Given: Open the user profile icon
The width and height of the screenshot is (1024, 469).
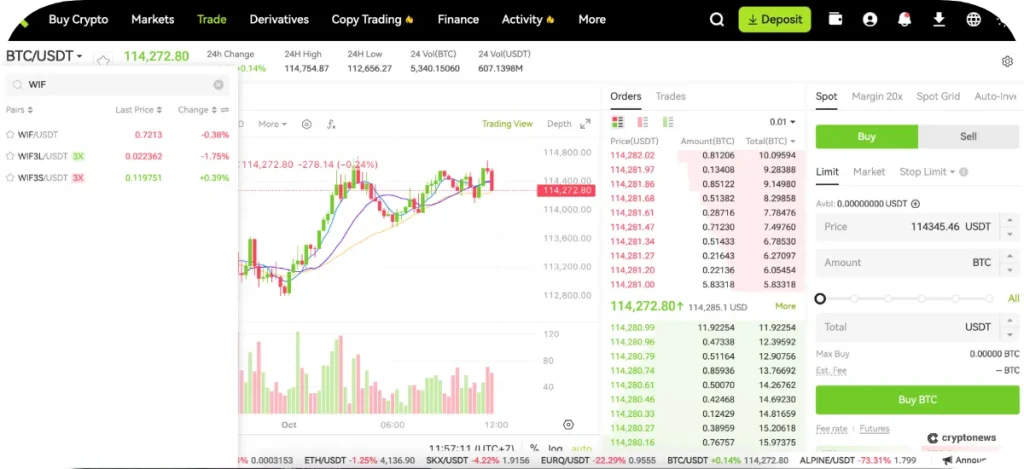Looking at the screenshot, I should click(870, 19).
